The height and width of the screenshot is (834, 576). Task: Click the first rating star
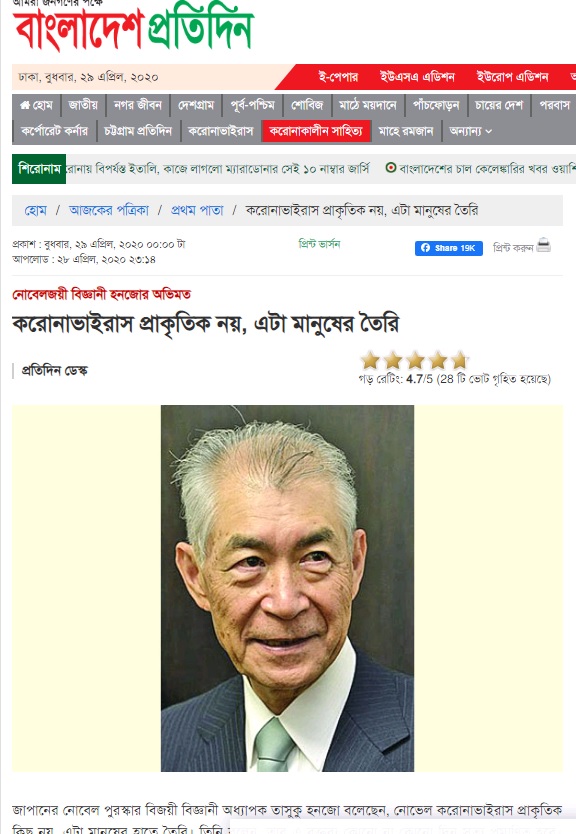[371, 361]
